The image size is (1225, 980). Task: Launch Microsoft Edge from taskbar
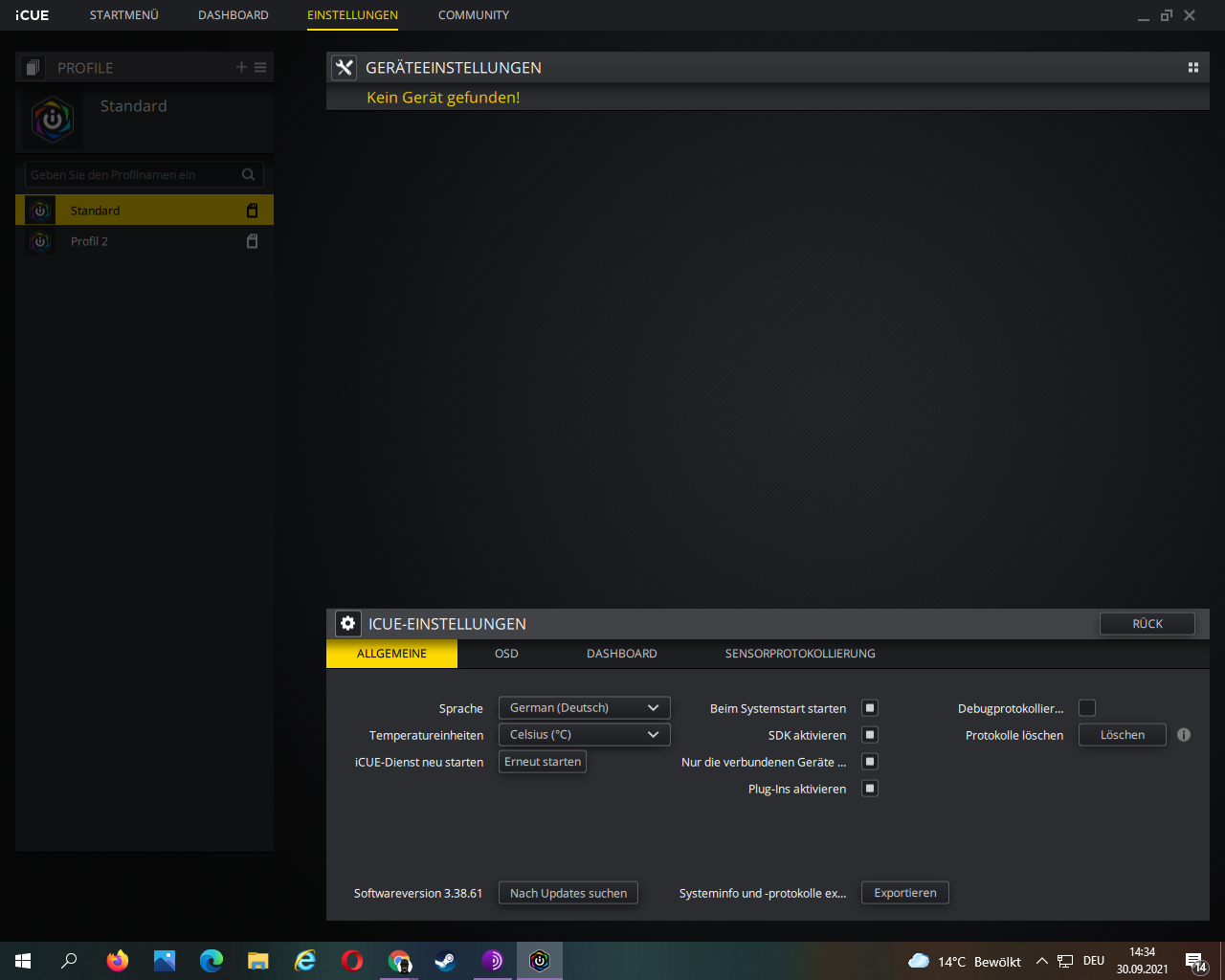pyautogui.click(x=212, y=961)
